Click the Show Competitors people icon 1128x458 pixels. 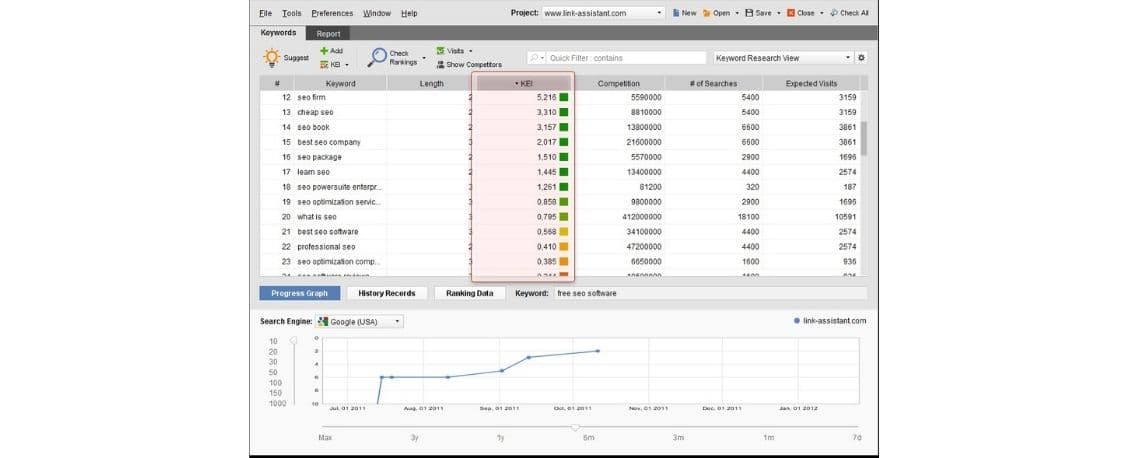(x=440, y=65)
